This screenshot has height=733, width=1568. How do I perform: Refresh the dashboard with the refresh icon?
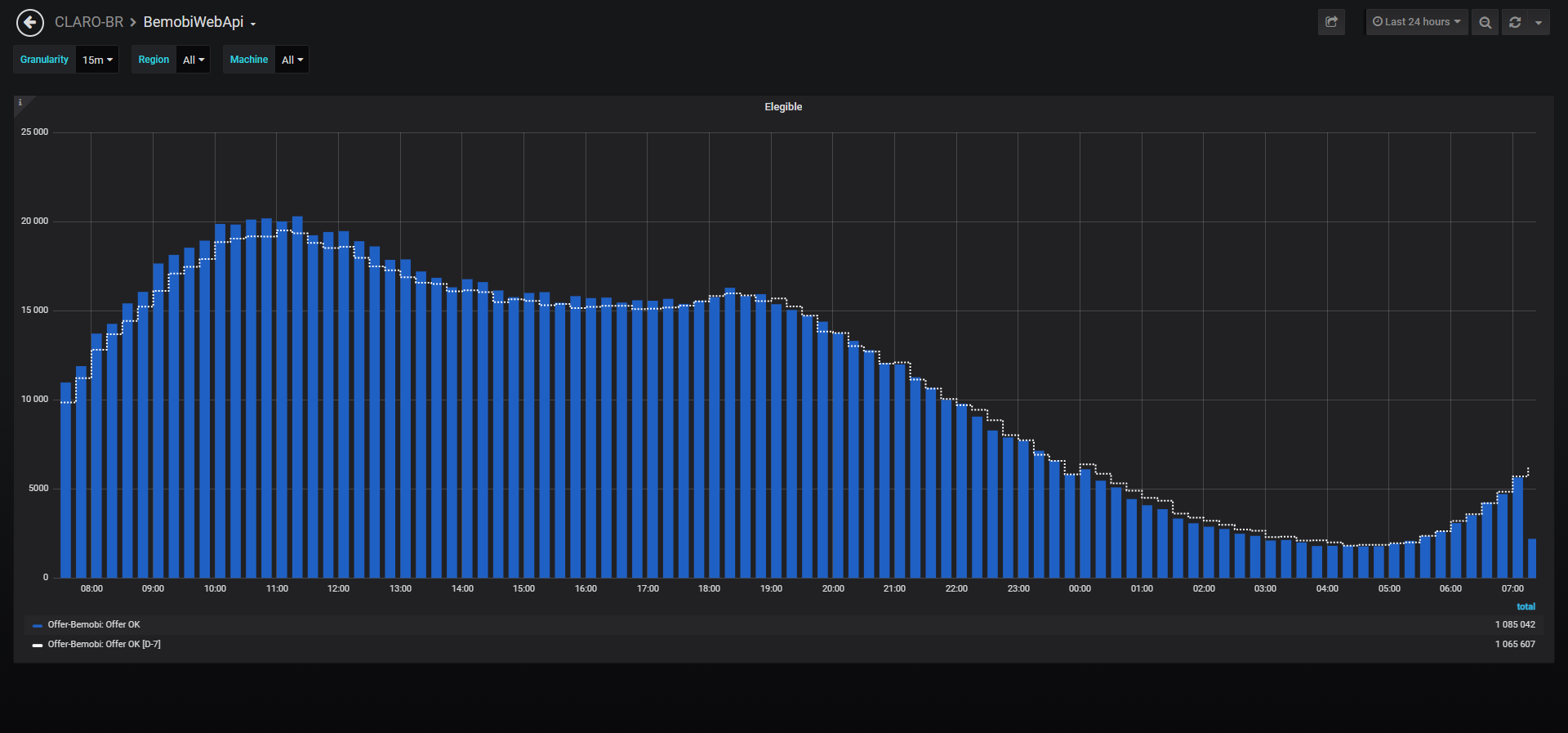click(x=1515, y=22)
